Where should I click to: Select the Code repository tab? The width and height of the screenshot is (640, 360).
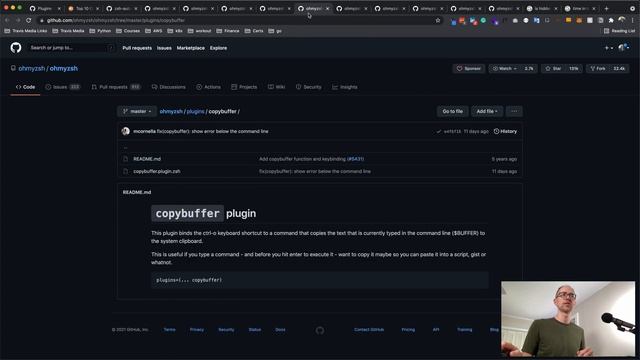(25, 87)
